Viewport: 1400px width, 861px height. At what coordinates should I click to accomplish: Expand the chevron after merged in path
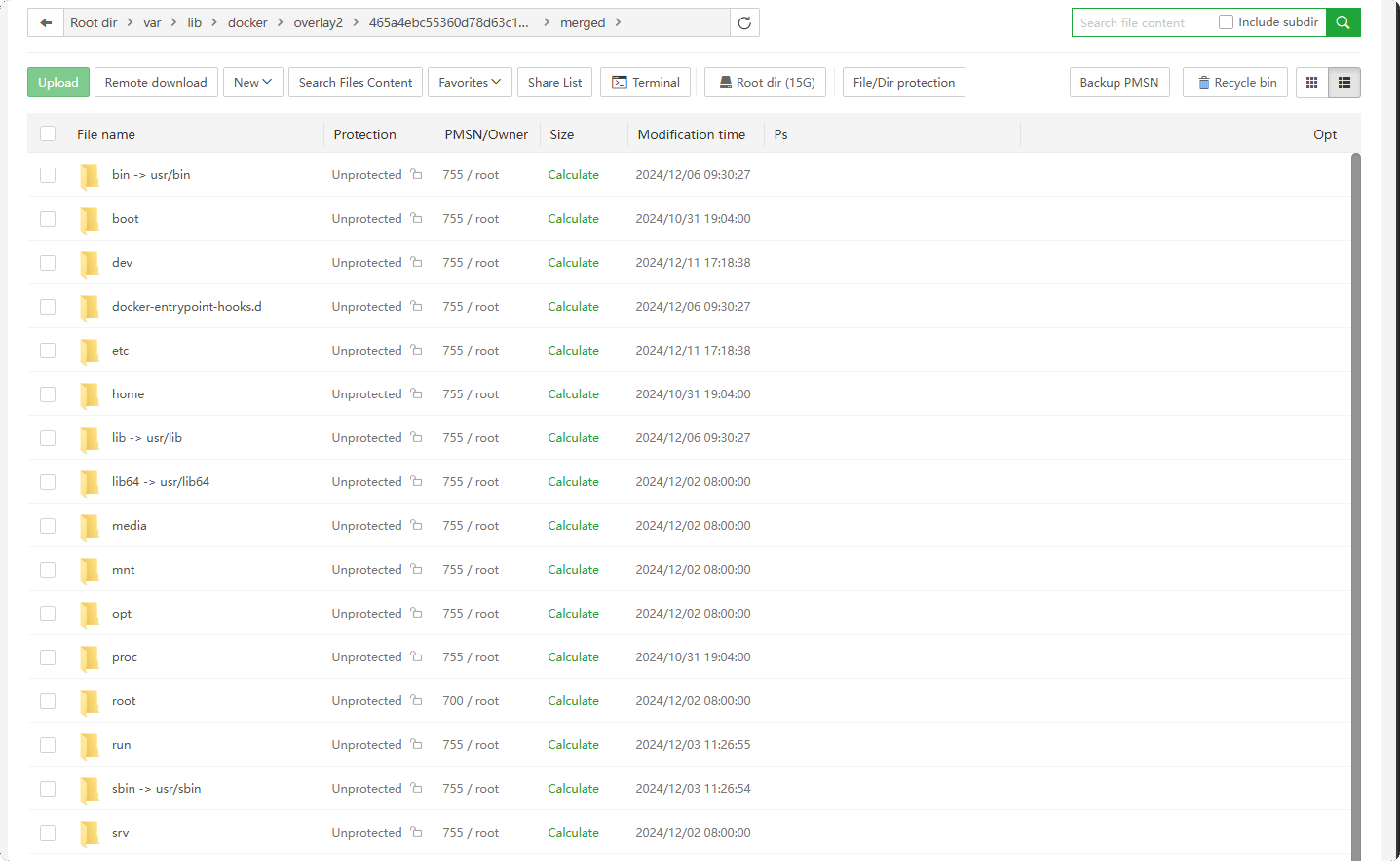click(x=618, y=22)
